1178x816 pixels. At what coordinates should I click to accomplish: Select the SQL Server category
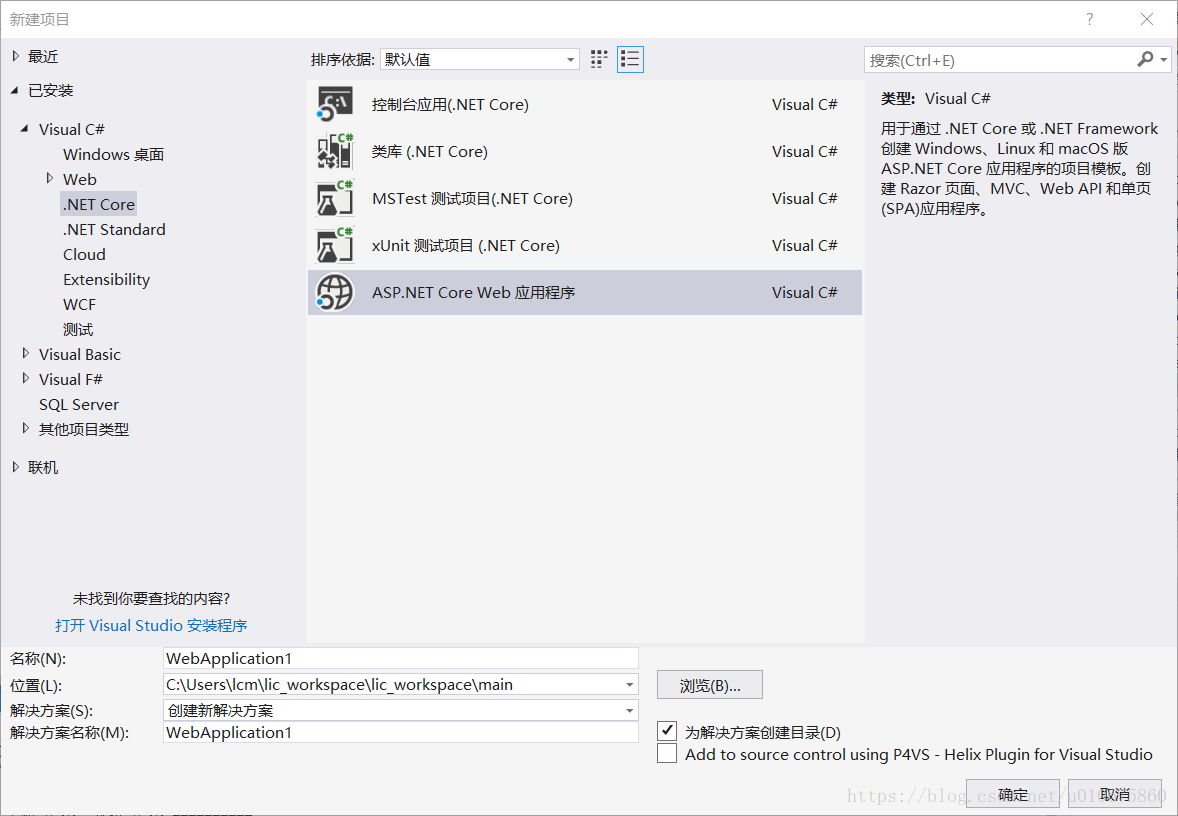point(79,404)
